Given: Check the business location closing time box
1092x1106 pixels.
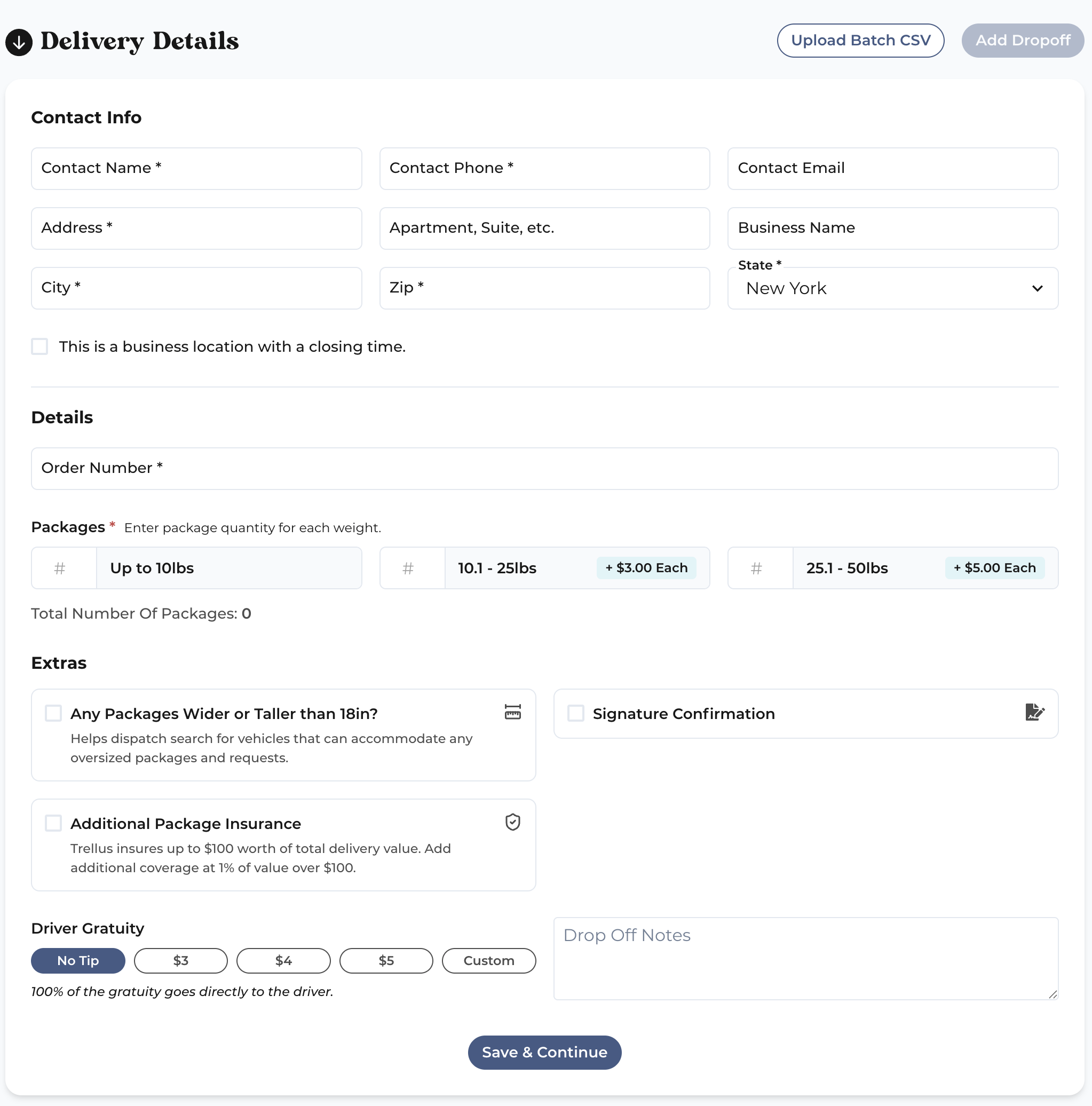Looking at the screenshot, I should 39,346.
